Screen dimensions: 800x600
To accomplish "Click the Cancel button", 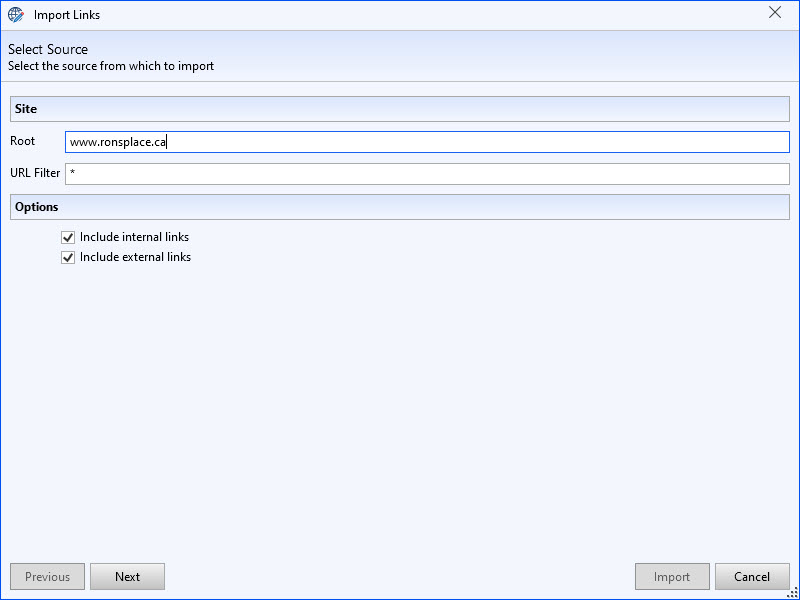I will [752, 576].
